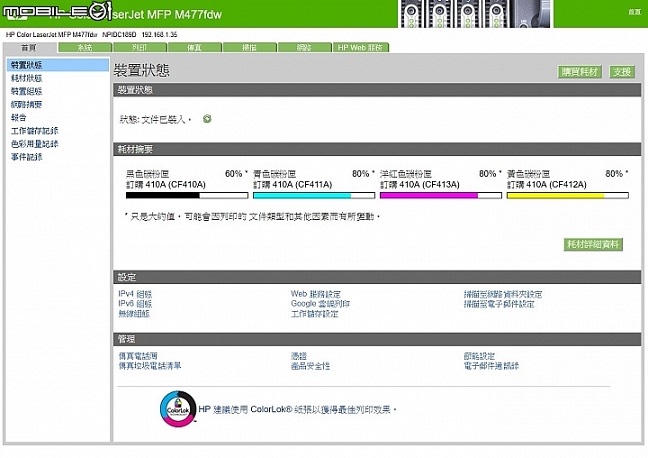The image size is (648, 458).
Task: Open the 傳真電話簿 link
Action: pos(138,356)
